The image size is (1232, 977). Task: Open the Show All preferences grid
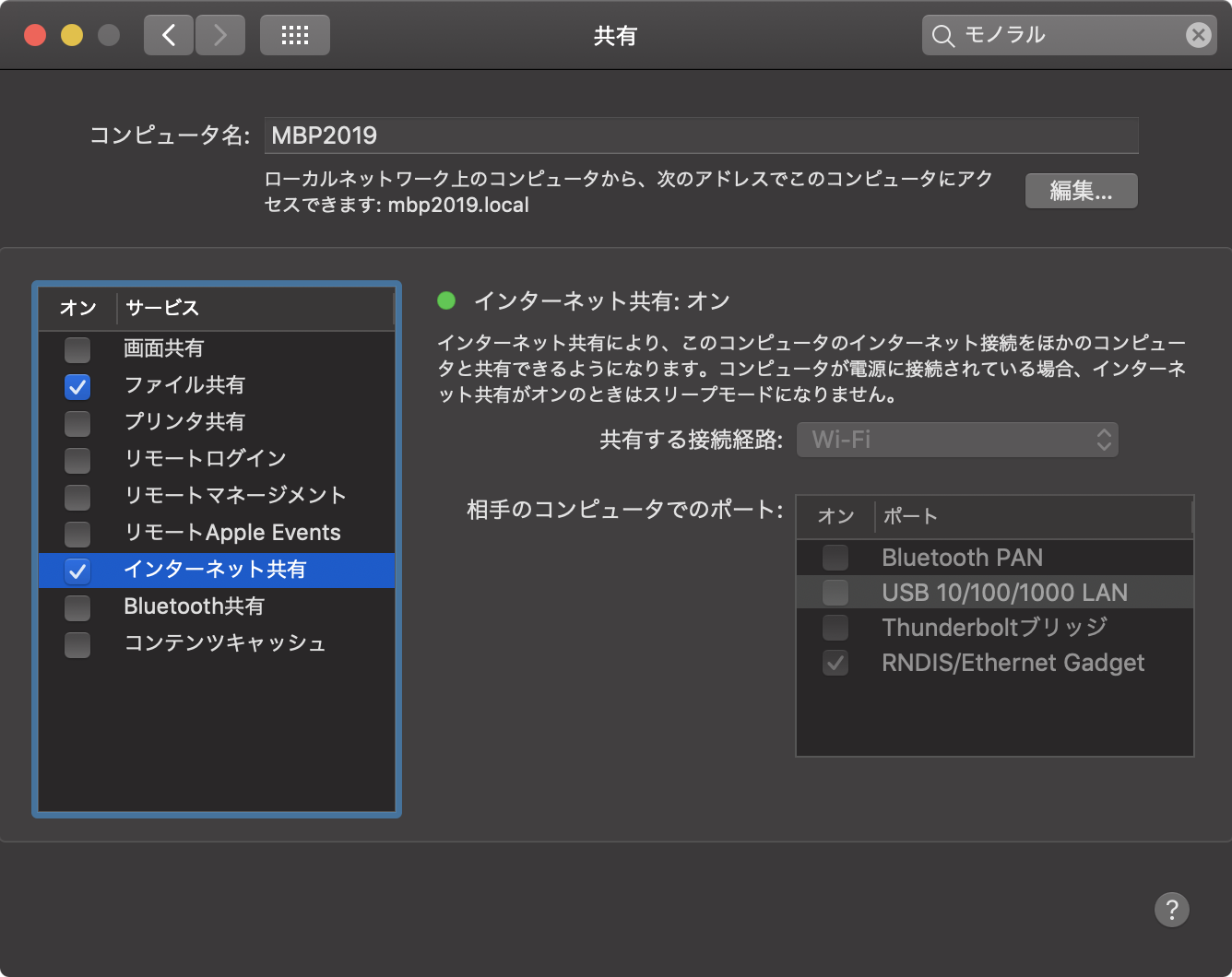point(294,34)
